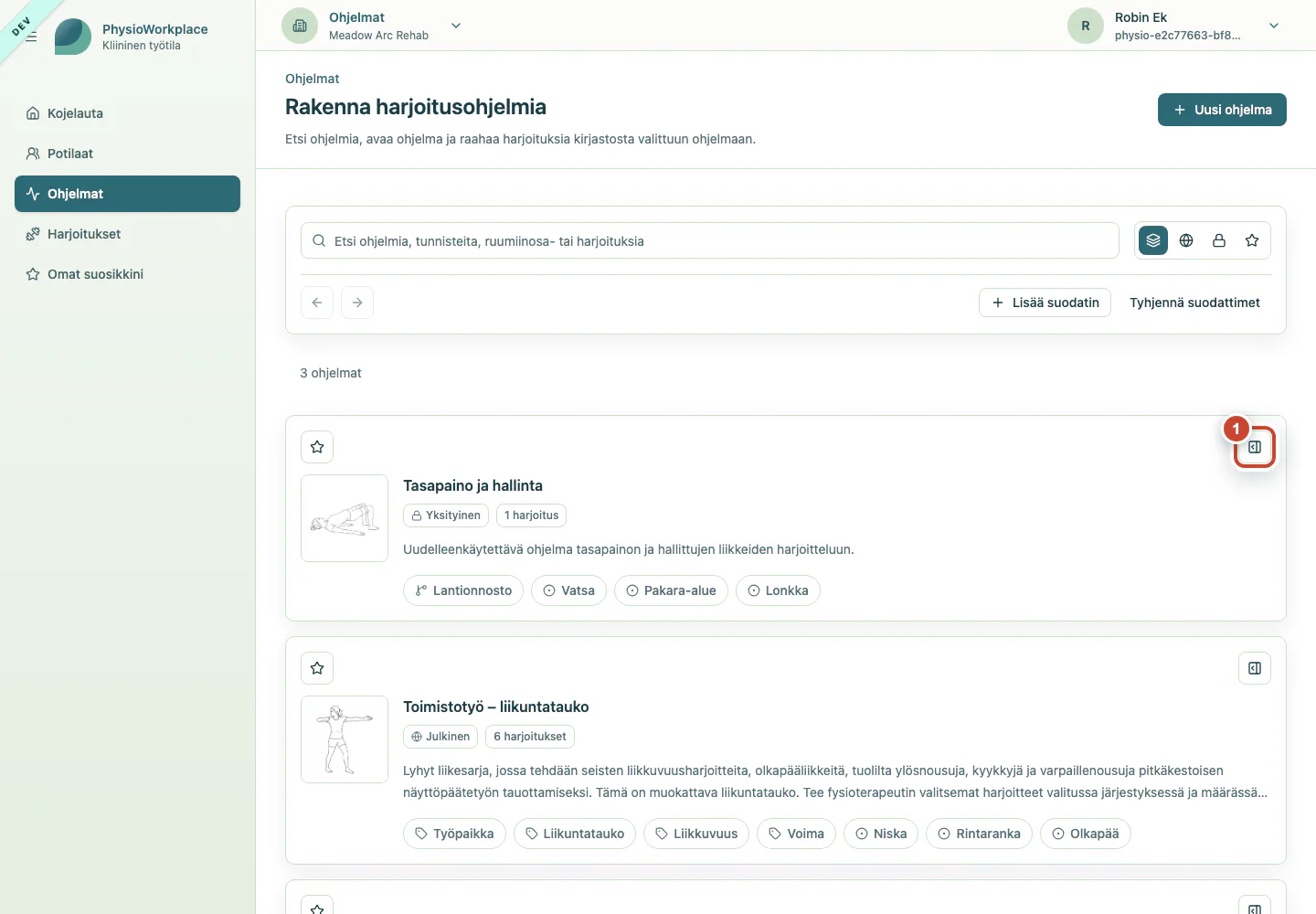Select the Lantionnosto tag
1316x914 pixels.
[463, 590]
